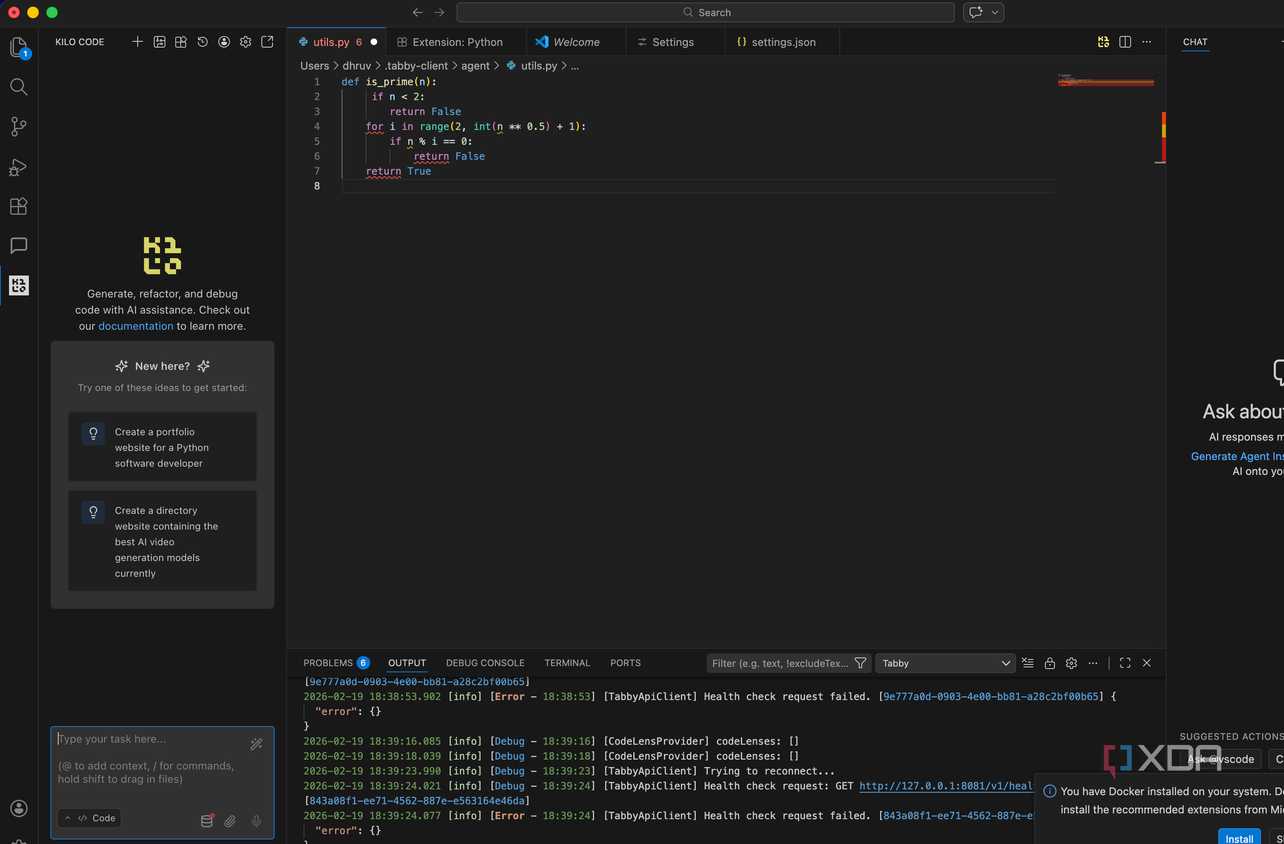The width and height of the screenshot is (1284, 844).
Task: Open the Kilo Code documentation link
Action: pyautogui.click(x=136, y=326)
